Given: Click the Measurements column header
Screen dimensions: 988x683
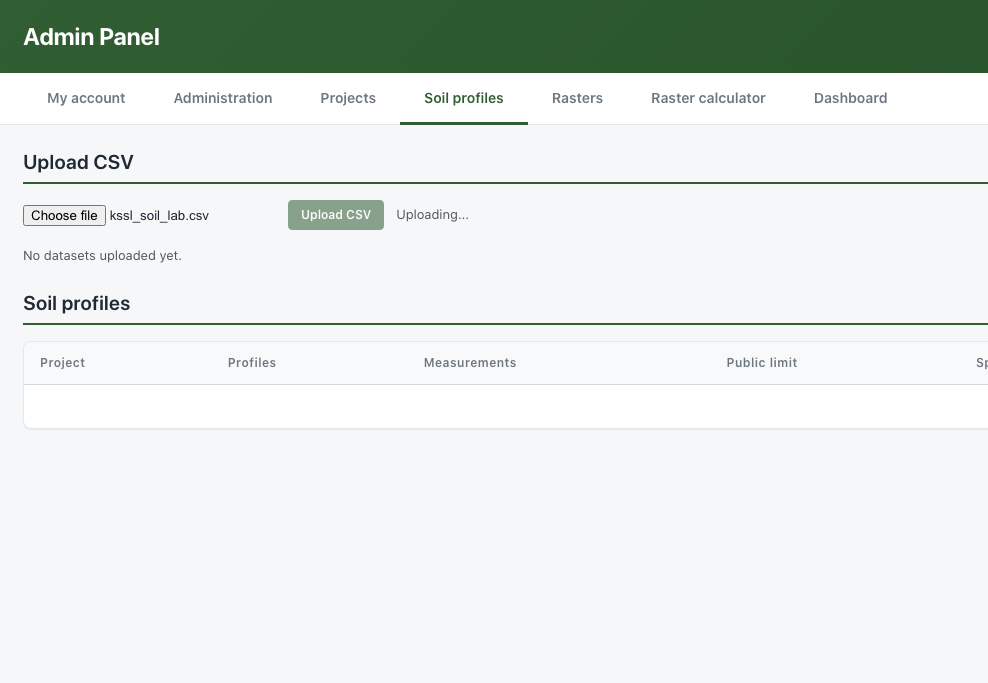Looking at the screenshot, I should pyautogui.click(x=470, y=363).
